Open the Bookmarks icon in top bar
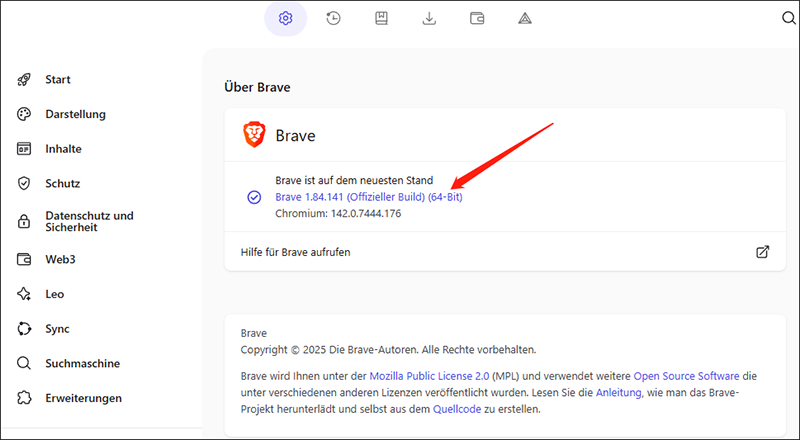 381,19
